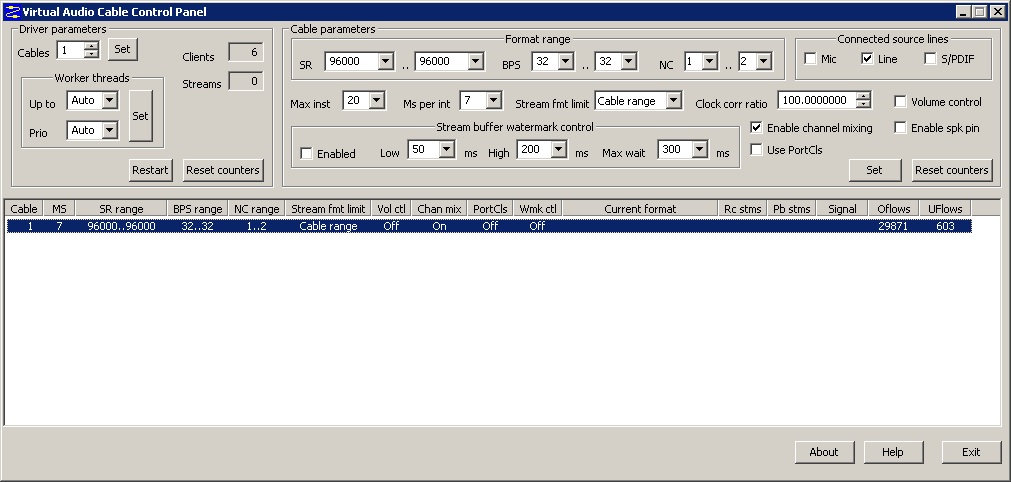Viewport: 1011px width, 482px height.
Task: Select the 96000..96000 cell in cable row
Action: 121,226
